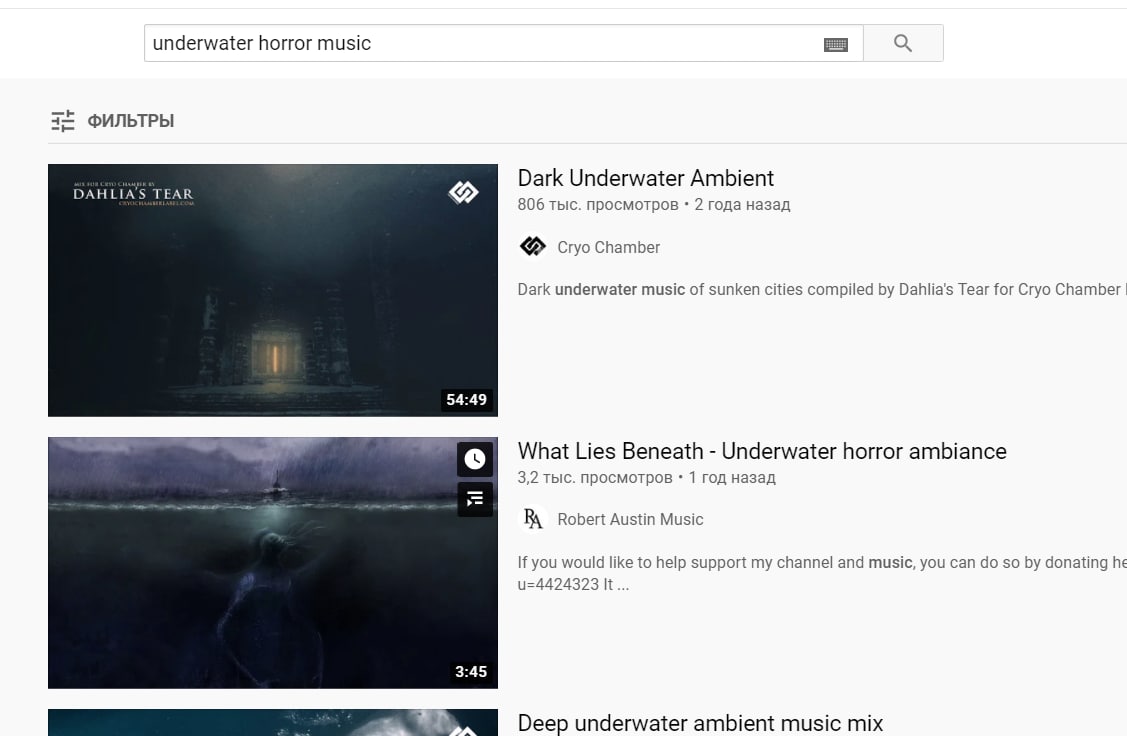Click the search magnifier button

903,43
